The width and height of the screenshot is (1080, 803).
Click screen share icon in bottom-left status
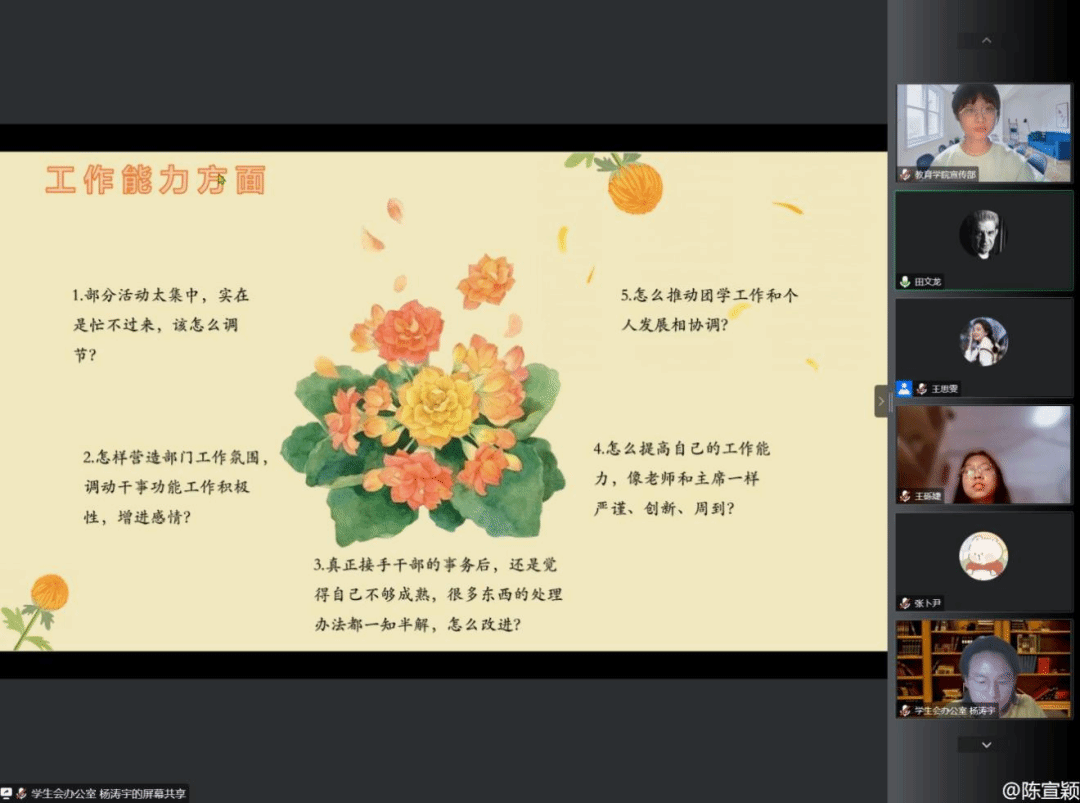[6, 793]
